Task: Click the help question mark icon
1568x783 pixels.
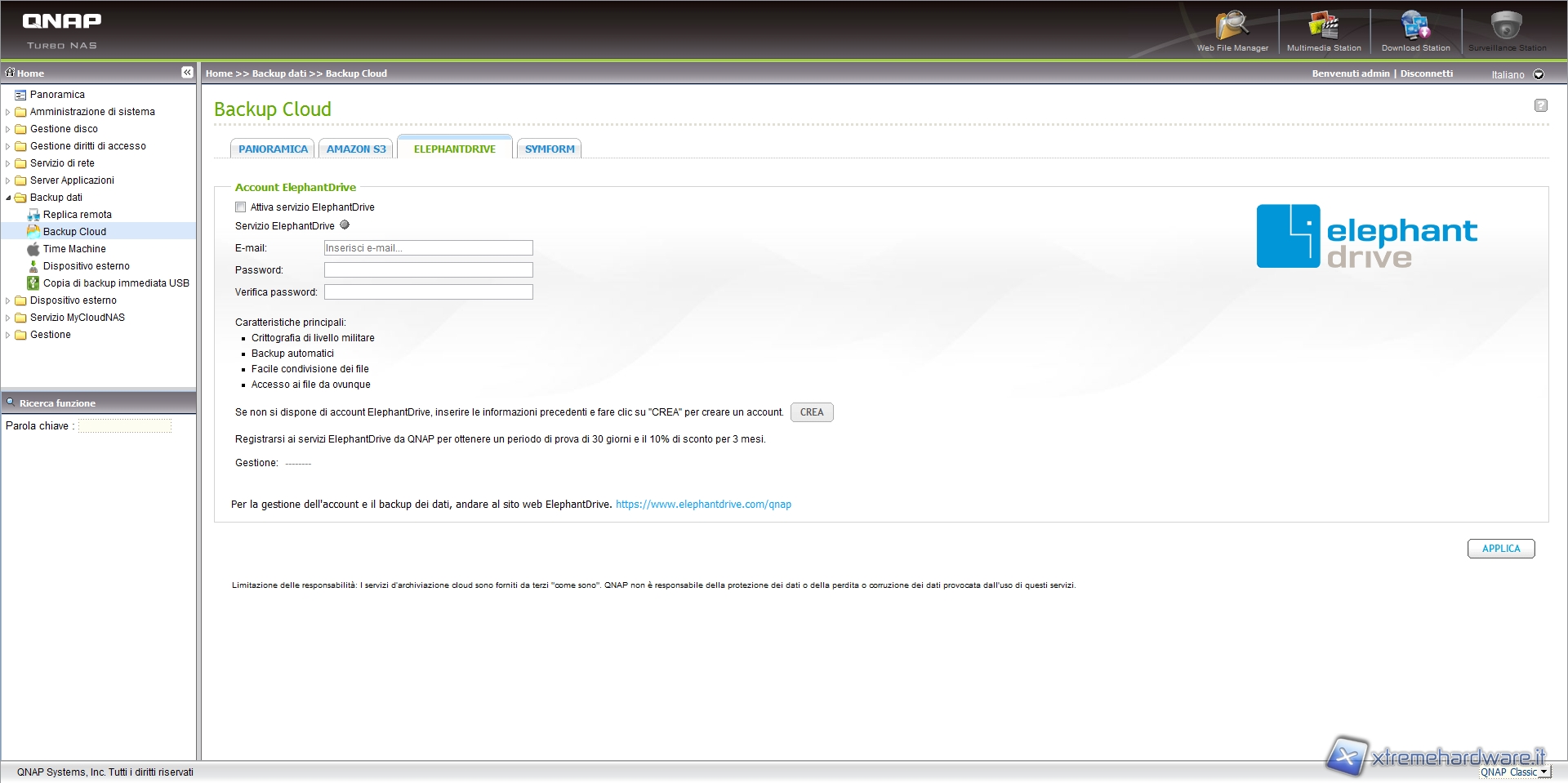Action: click(x=1540, y=105)
